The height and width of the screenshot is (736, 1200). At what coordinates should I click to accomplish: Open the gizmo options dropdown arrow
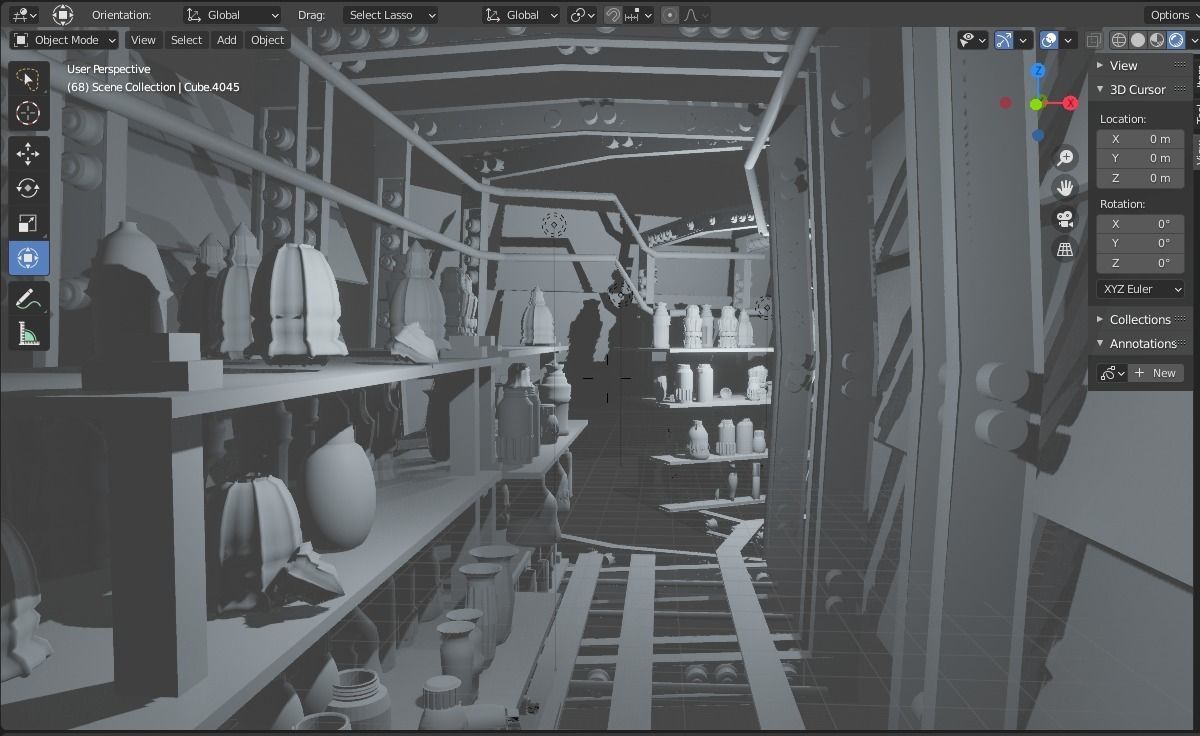1024,40
